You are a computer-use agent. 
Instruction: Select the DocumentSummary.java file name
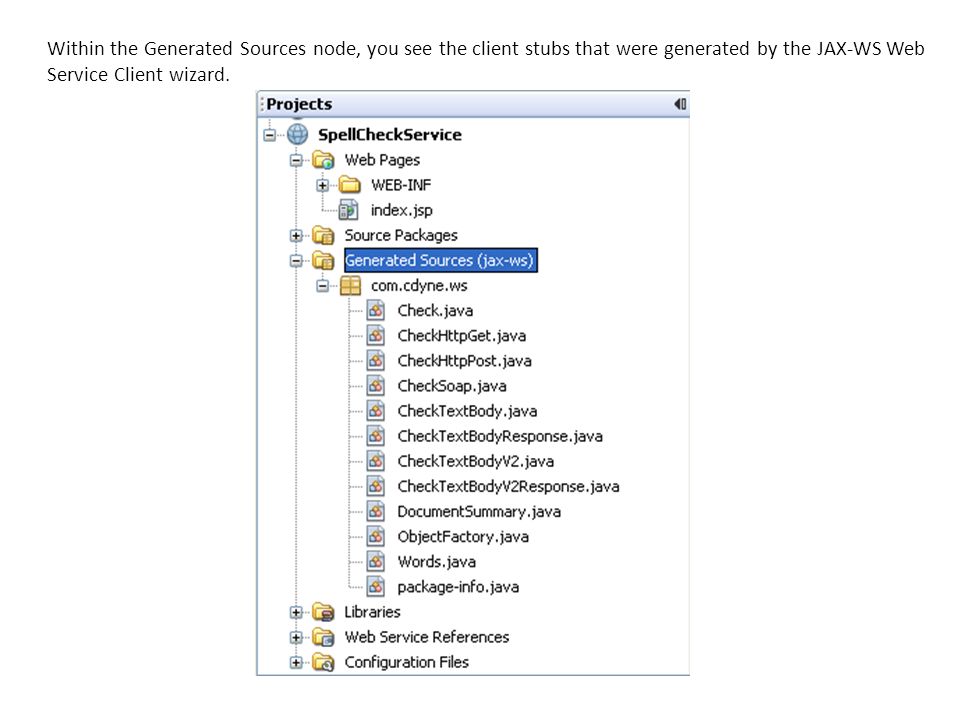tap(479, 511)
